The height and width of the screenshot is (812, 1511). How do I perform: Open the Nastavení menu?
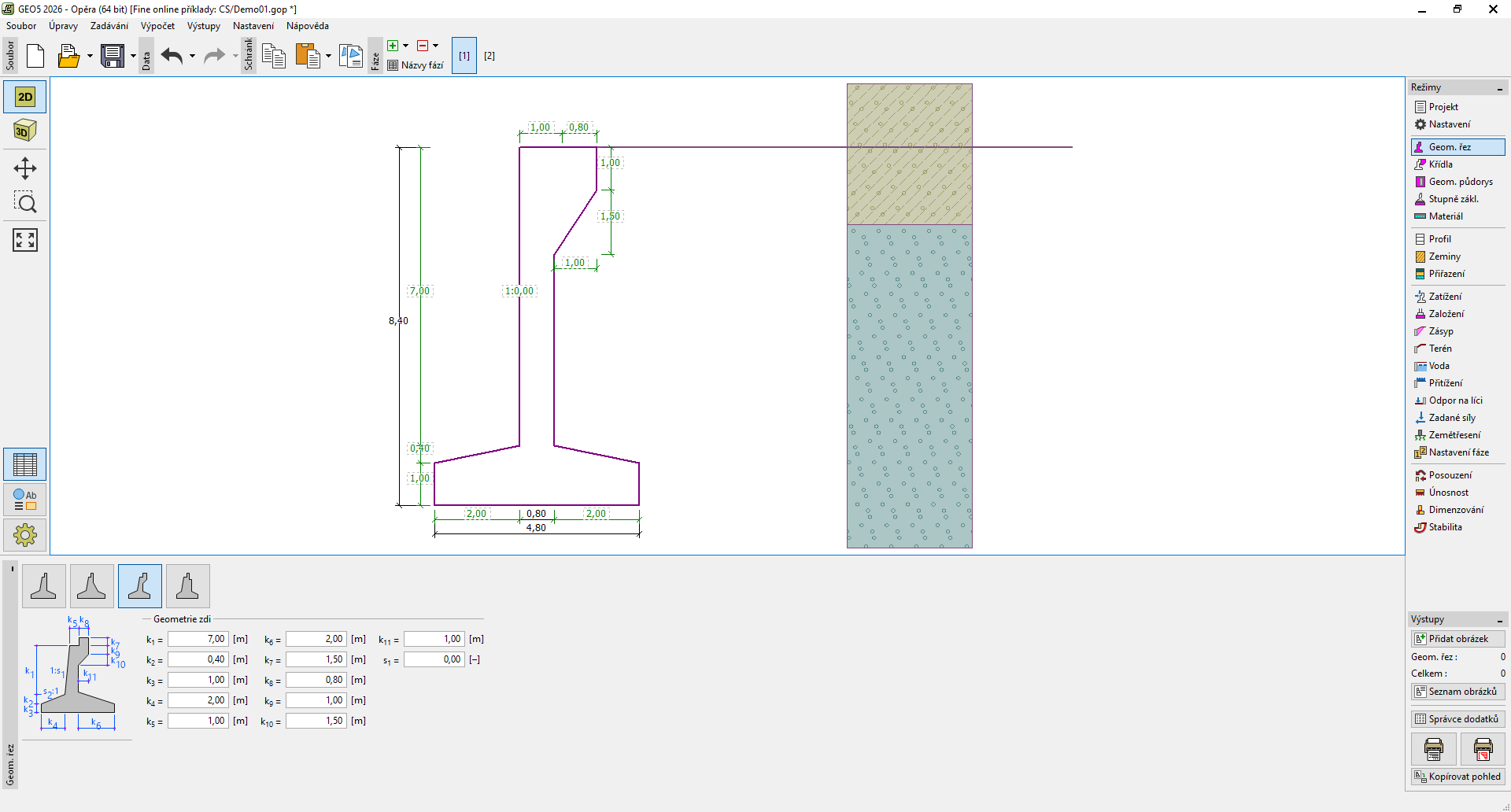(x=253, y=26)
